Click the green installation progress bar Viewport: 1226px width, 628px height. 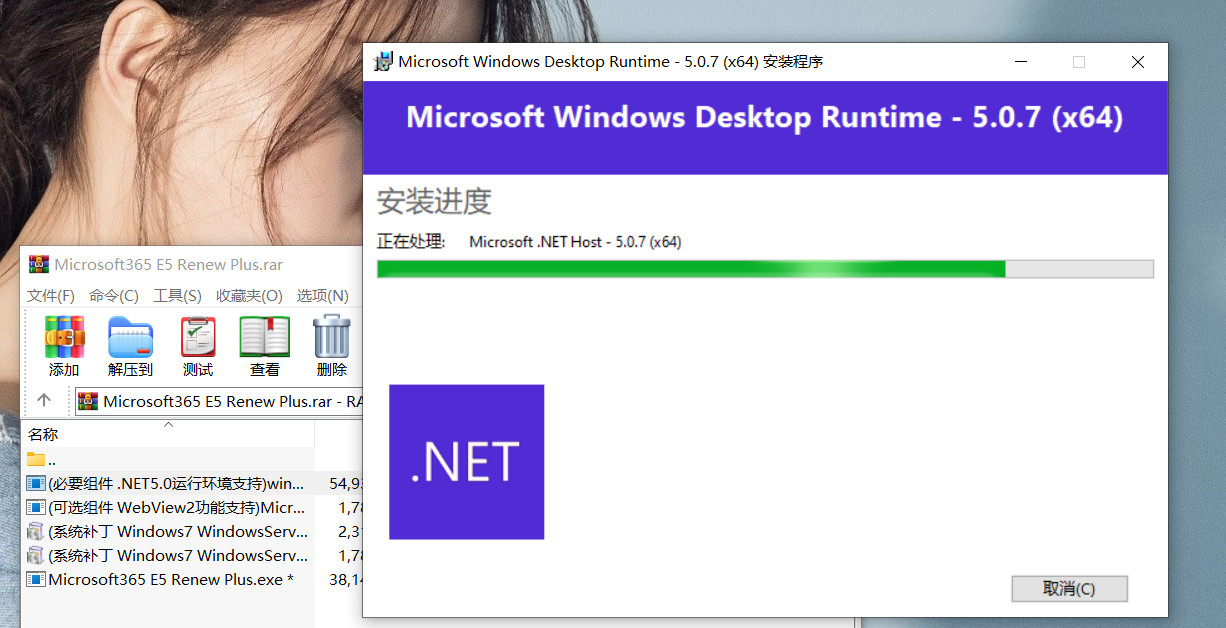pyautogui.click(x=765, y=269)
